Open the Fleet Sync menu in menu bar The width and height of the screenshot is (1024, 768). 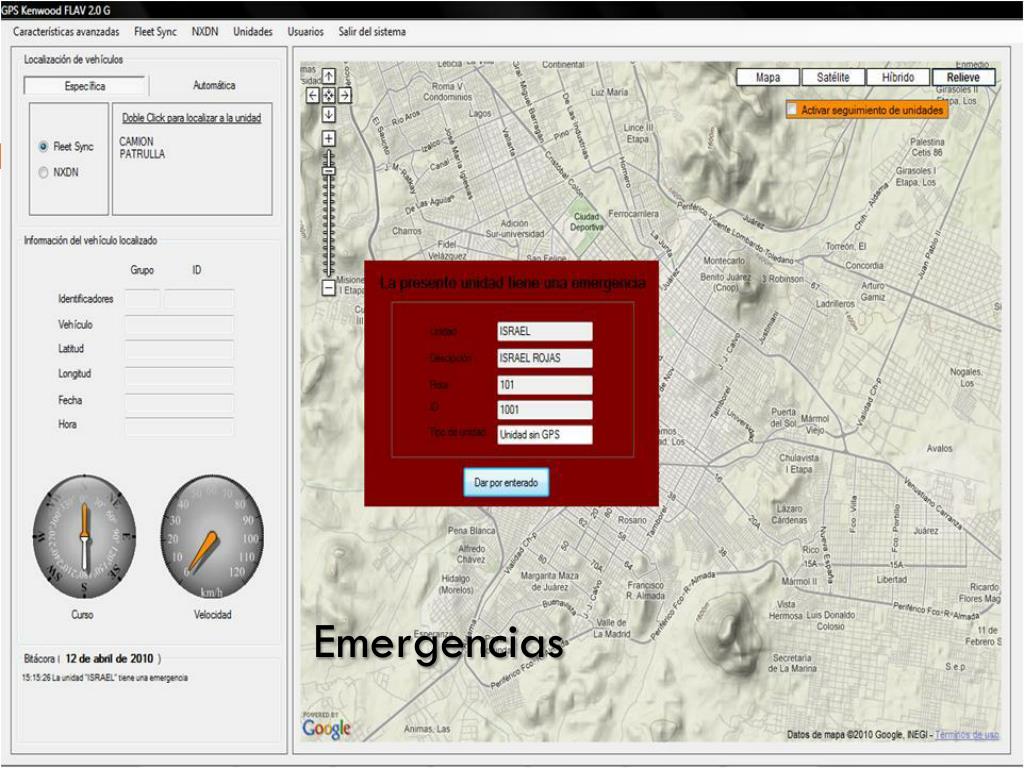coord(155,31)
